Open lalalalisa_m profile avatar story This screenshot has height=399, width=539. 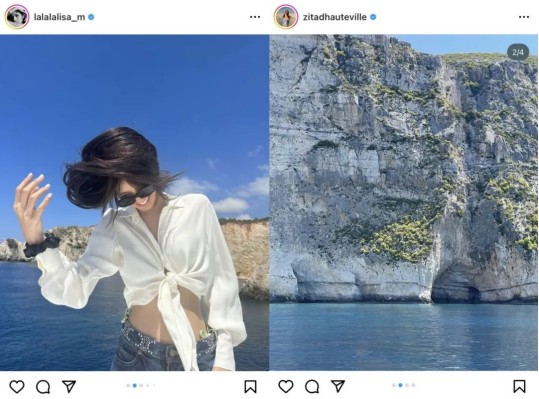click(16, 16)
